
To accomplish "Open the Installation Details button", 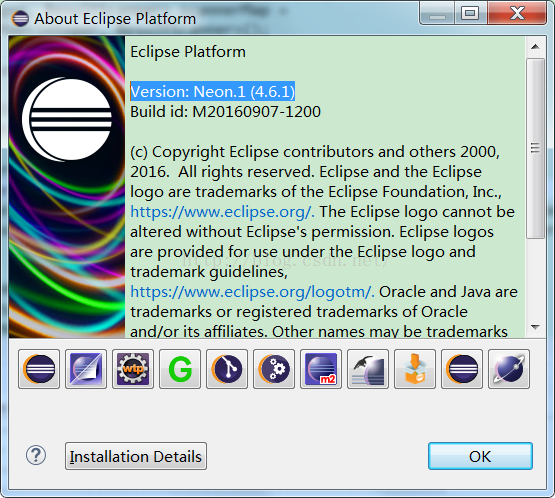I will (136, 456).
